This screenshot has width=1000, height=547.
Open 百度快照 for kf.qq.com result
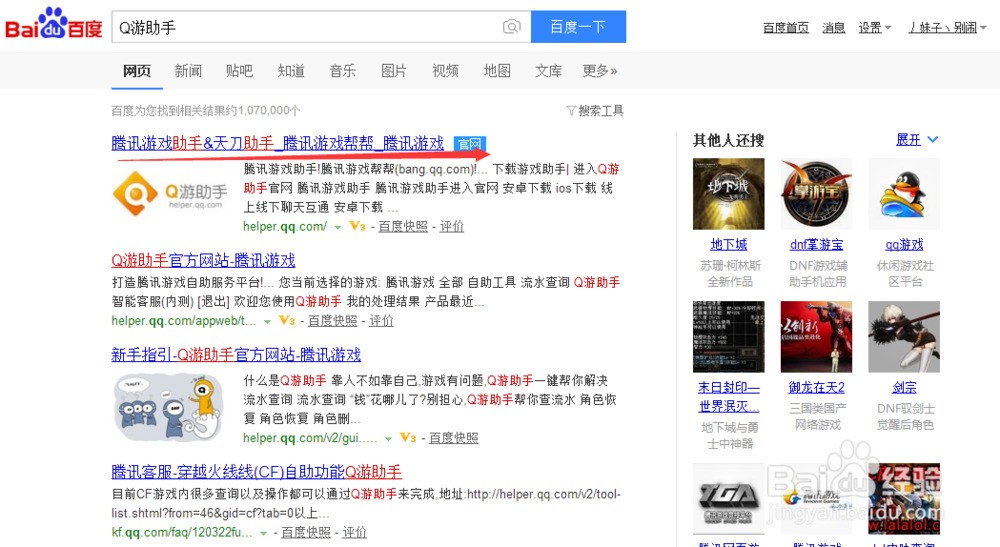305,532
